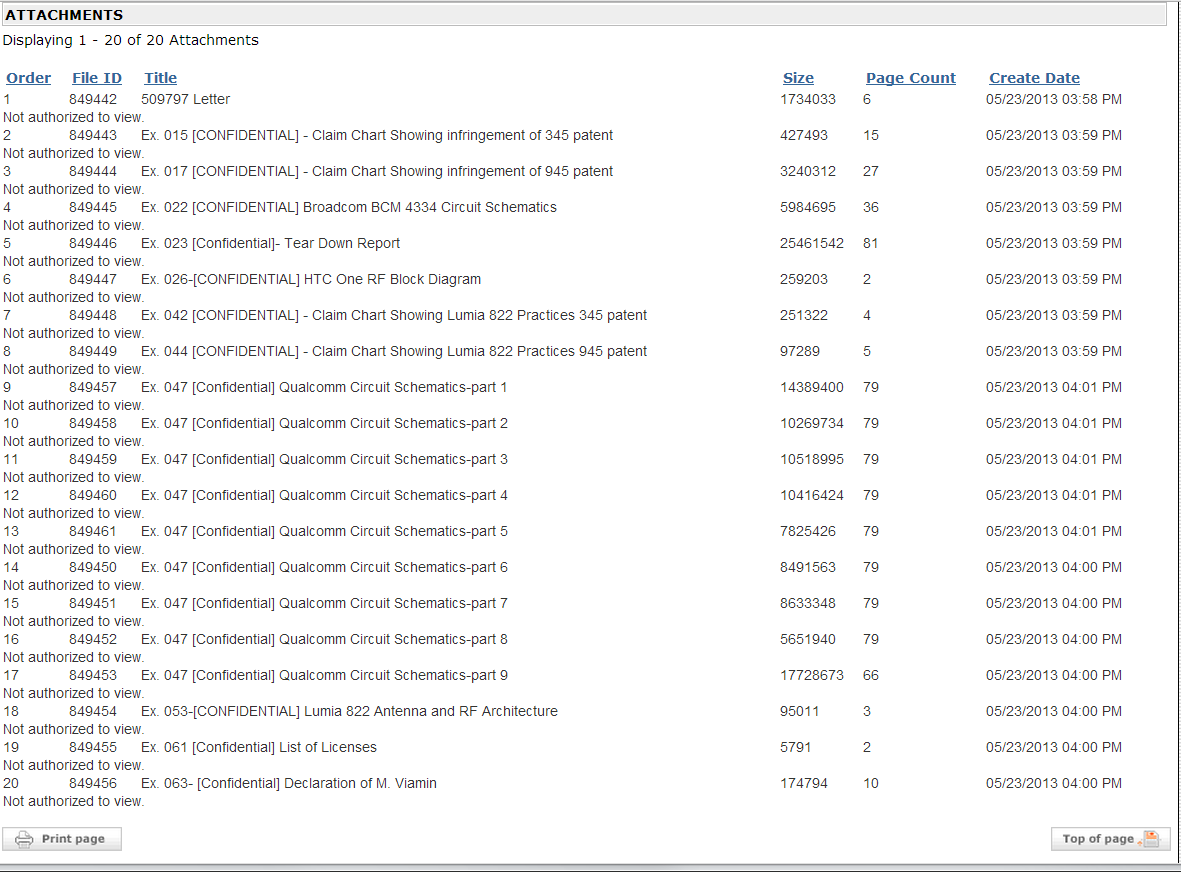Select size value 1734033

coord(807,99)
